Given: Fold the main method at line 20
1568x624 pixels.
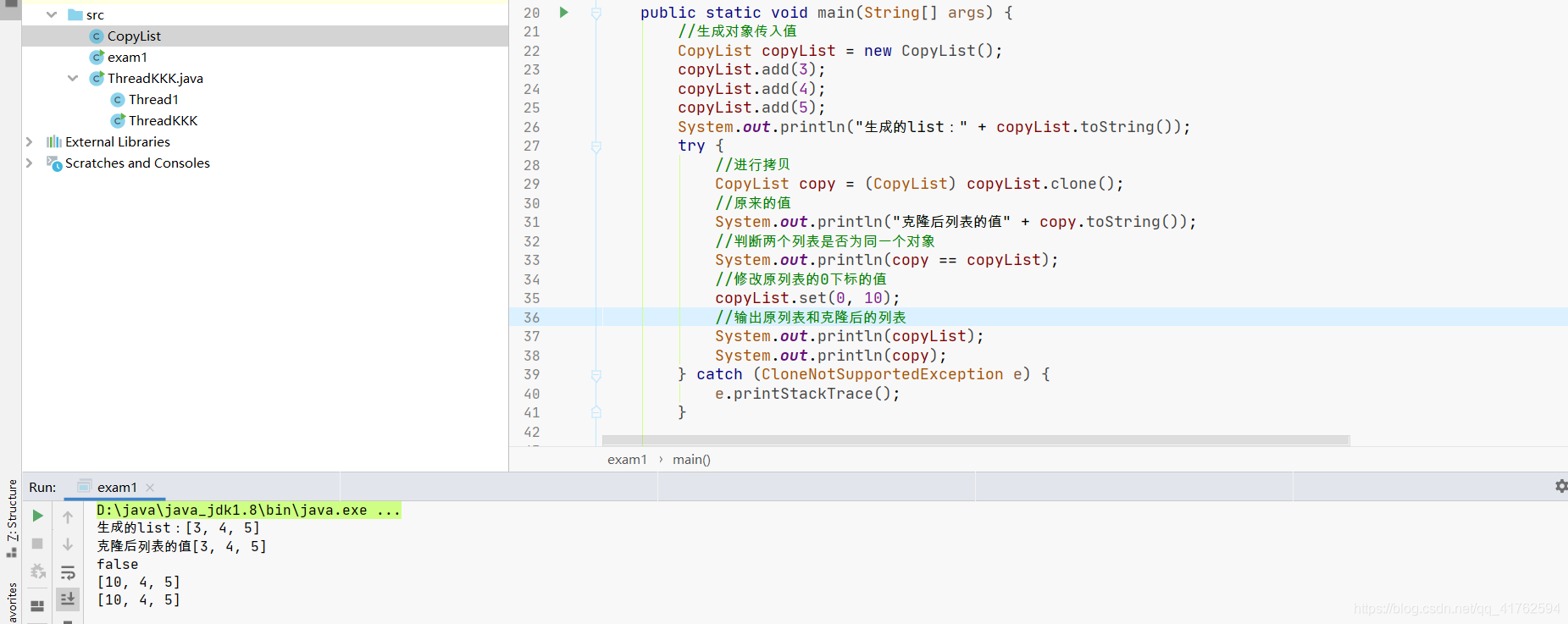Looking at the screenshot, I should [x=596, y=14].
